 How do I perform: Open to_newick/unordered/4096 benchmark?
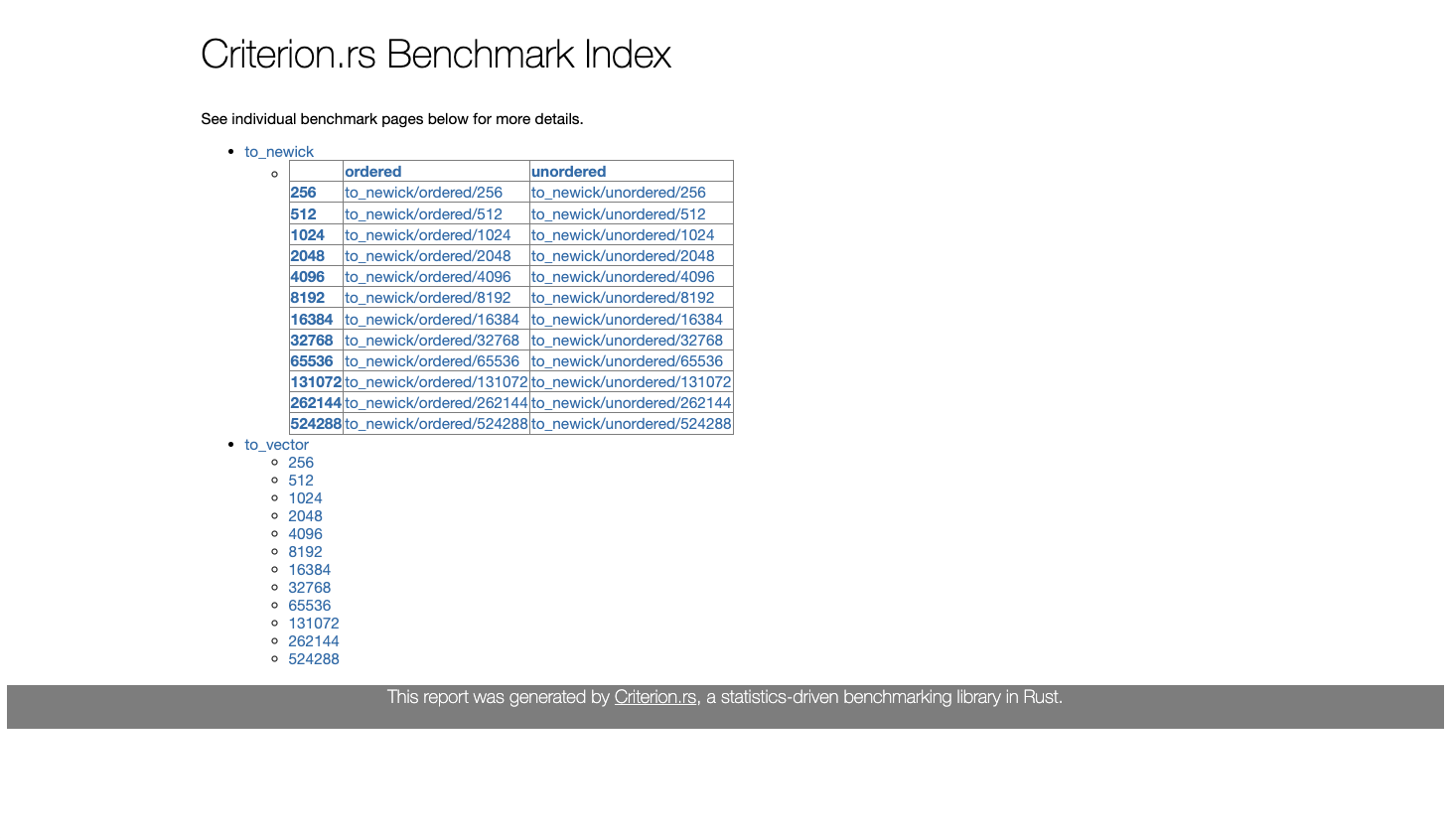(623, 277)
